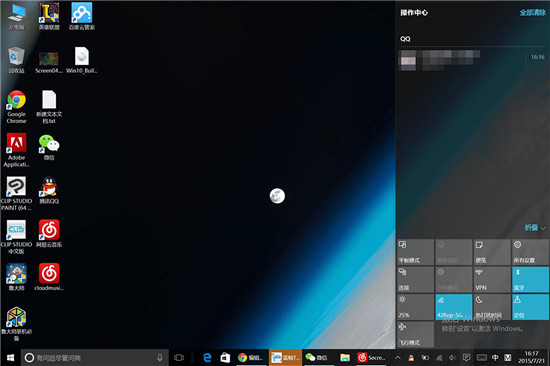The height and width of the screenshot is (366, 550).
Task: Collapse the quick actions with 折叠
Action: pyautogui.click(x=535, y=227)
